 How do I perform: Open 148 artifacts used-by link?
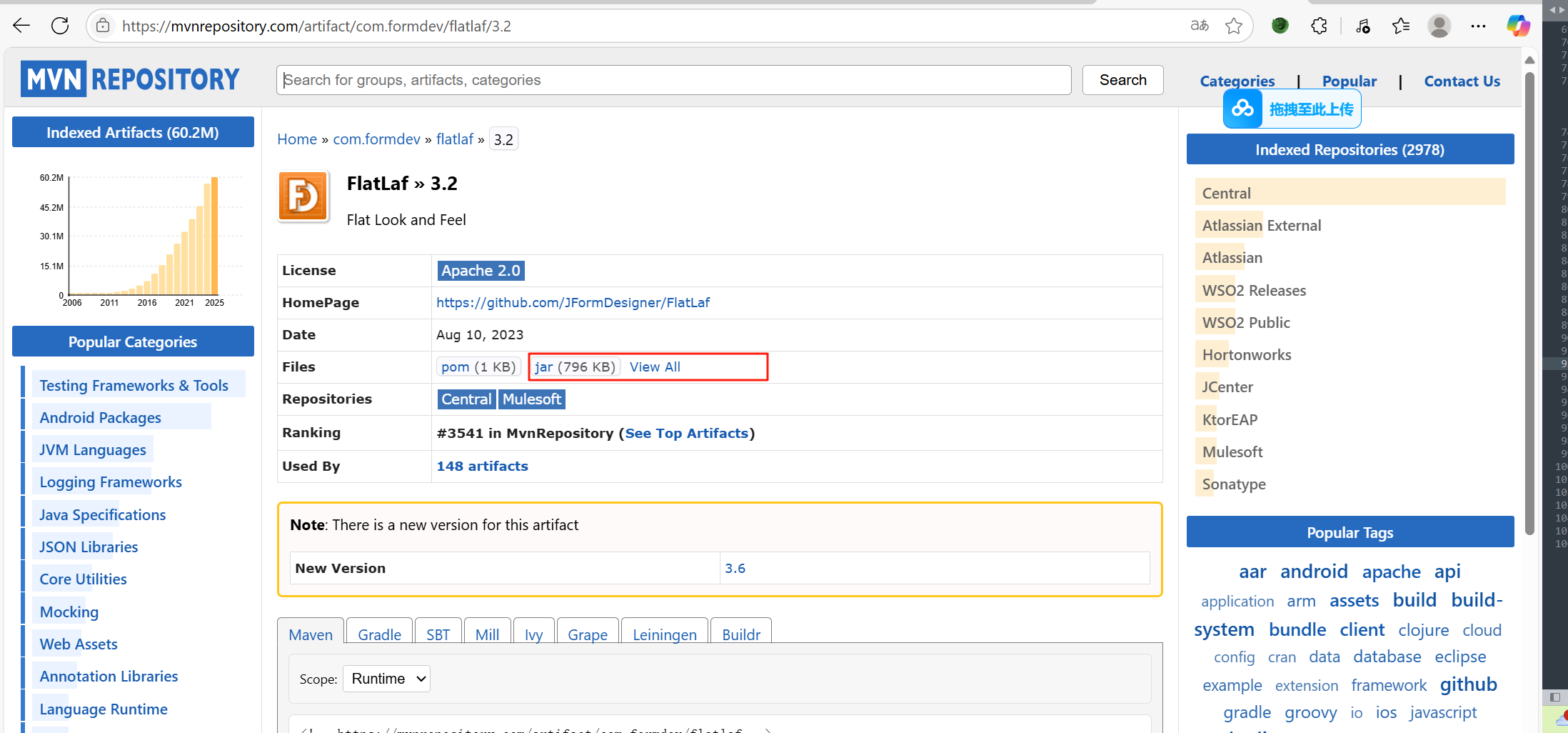pos(482,467)
